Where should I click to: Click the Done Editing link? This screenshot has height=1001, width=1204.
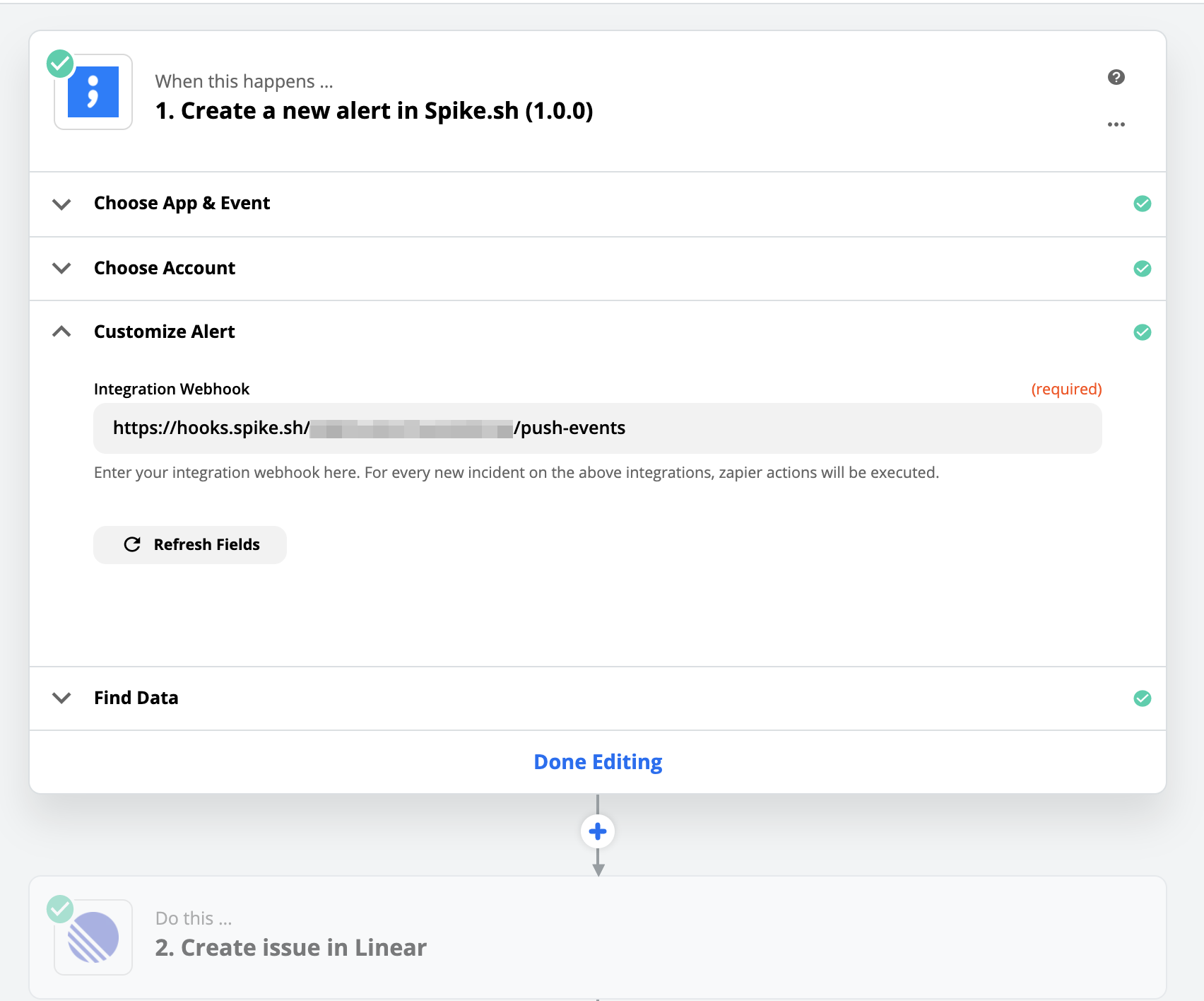point(598,761)
